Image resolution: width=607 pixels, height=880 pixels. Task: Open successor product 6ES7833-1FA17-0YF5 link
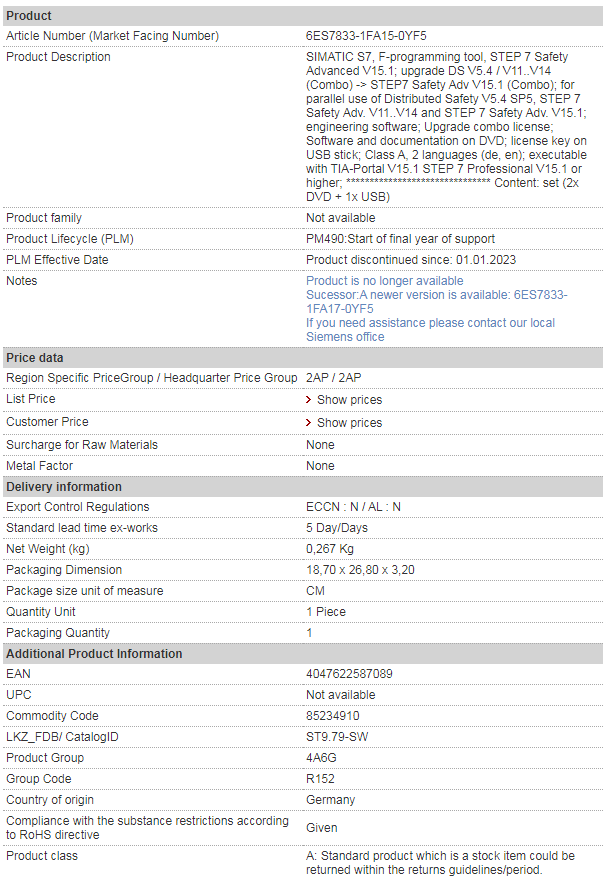(436, 301)
